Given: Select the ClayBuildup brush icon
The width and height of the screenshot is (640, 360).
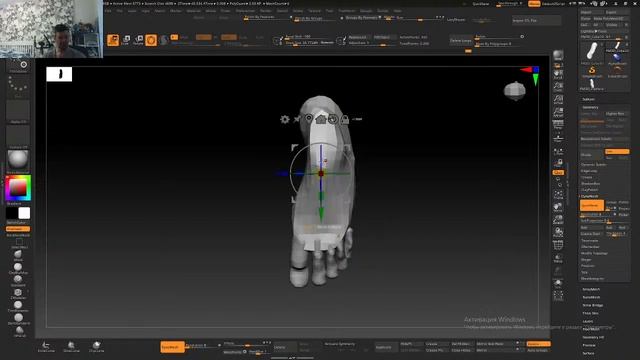Looking at the screenshot, I should (18, 268).
